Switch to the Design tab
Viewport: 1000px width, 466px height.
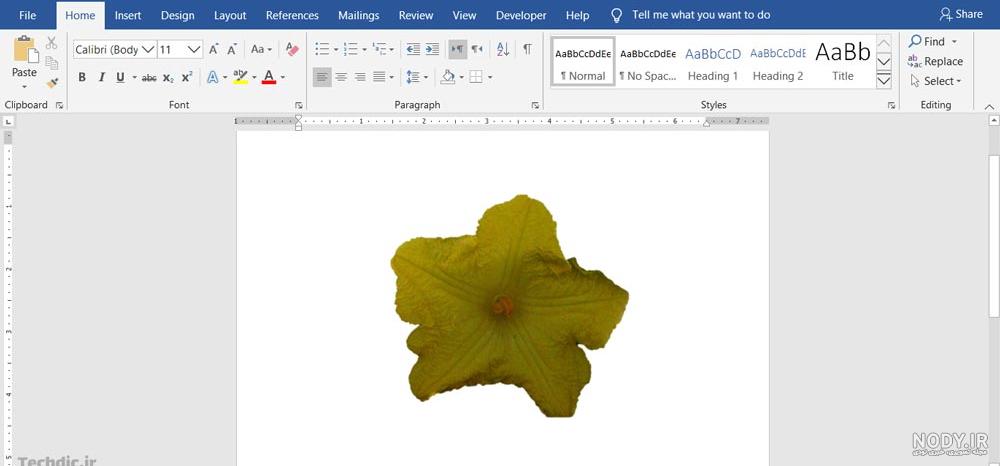click(x=177, y=15)
